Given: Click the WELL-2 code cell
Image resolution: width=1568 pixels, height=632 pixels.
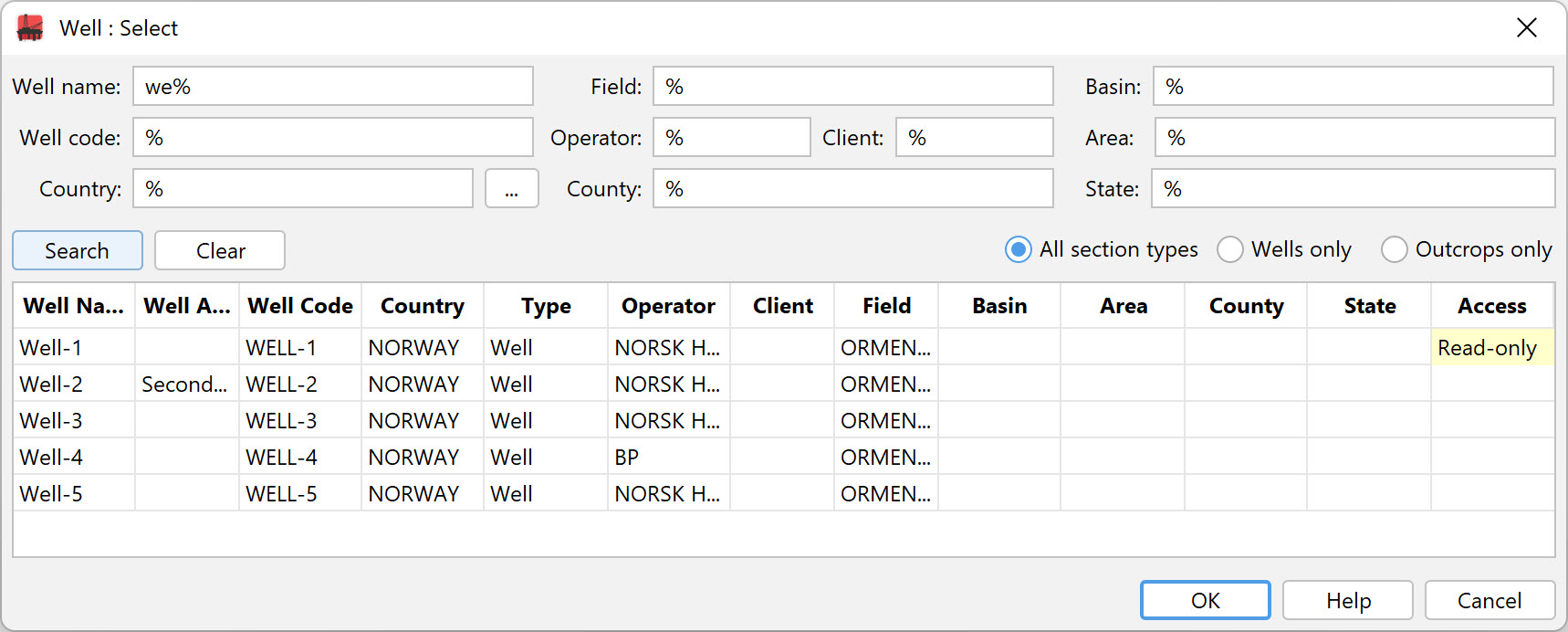Looking at the screenshot, I should point(300,384).
